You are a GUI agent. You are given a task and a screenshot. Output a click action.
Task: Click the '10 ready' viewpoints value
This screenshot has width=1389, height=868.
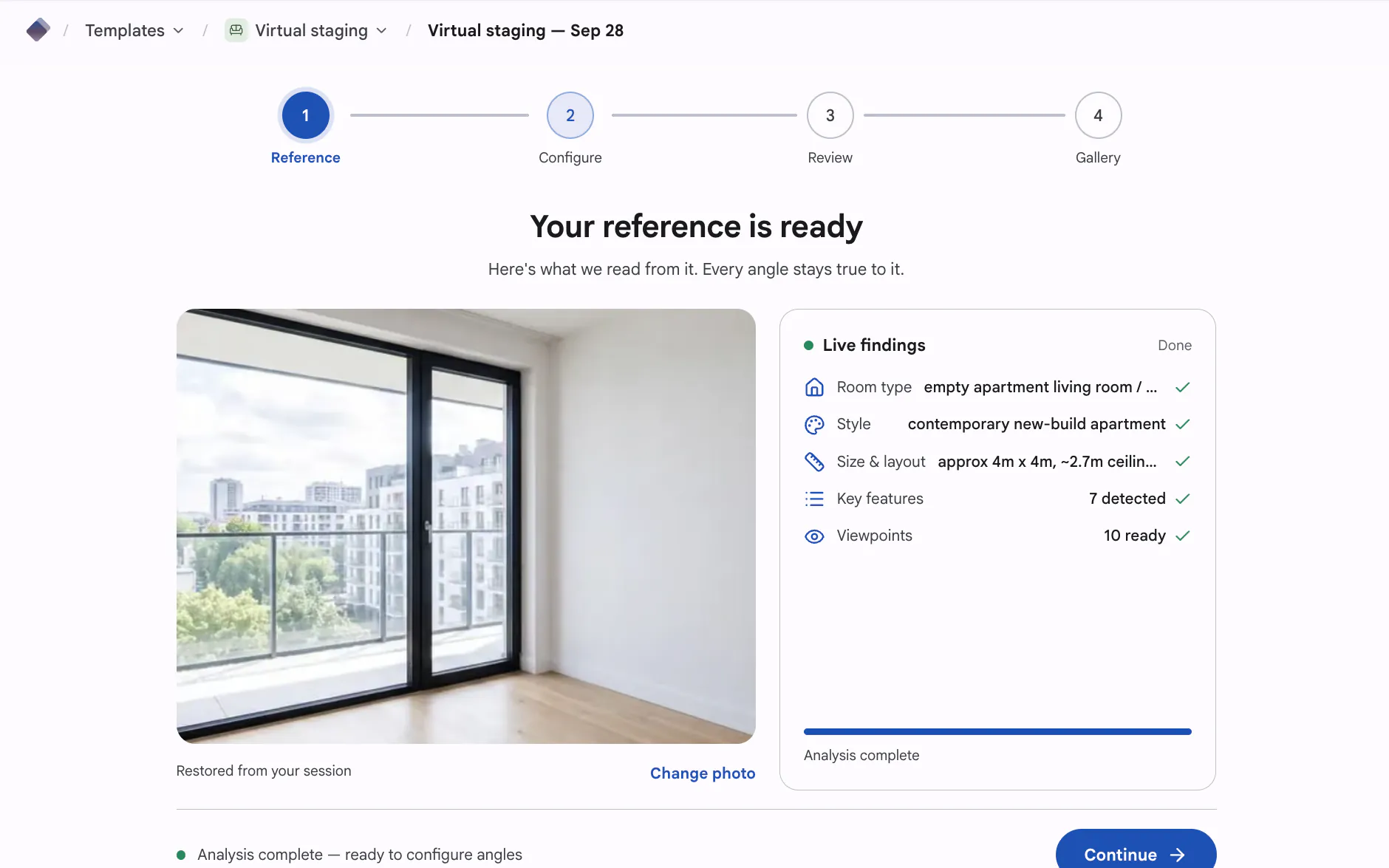pyautogui.click(x=1134, y=536)
